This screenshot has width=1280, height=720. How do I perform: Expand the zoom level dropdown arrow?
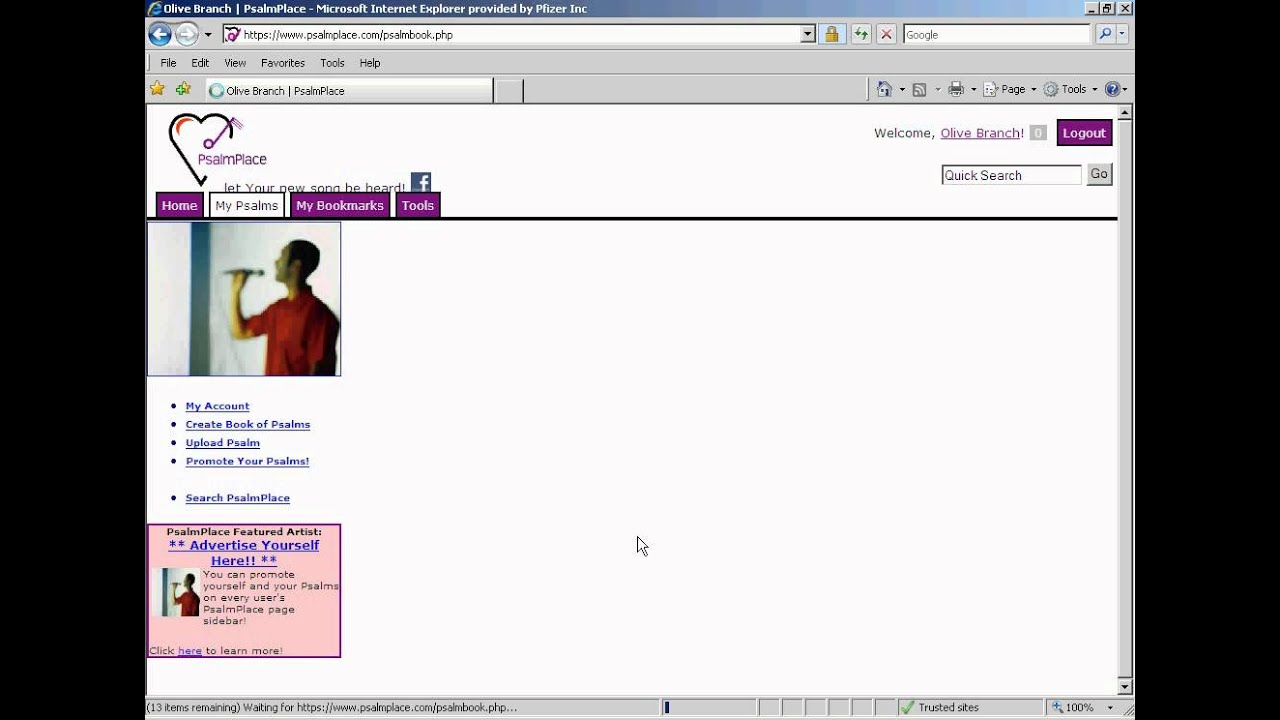pos(1110,707)
